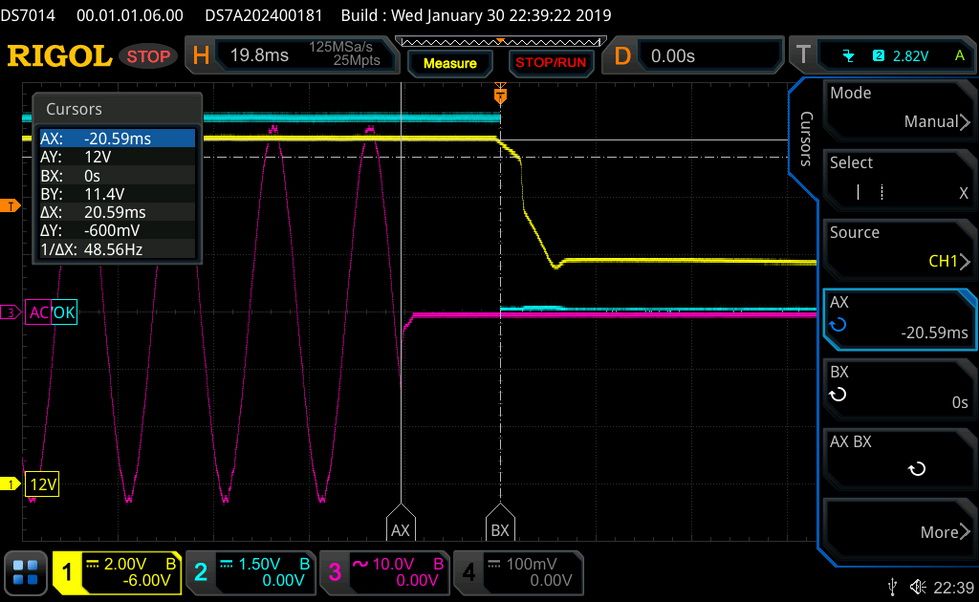
Task: Tap the trigger mode A indicator
Action: pos(960,56)
